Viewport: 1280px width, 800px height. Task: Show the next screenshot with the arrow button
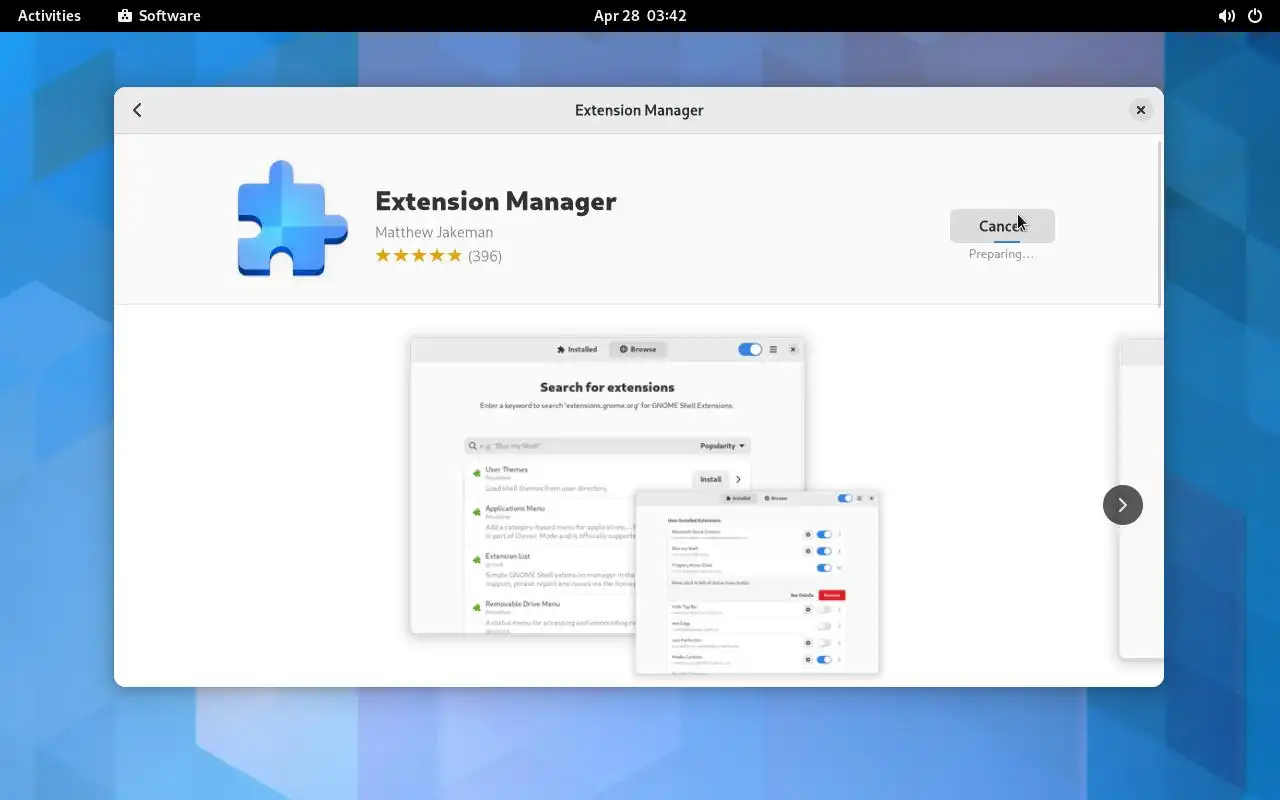(x=1122, y=505)
